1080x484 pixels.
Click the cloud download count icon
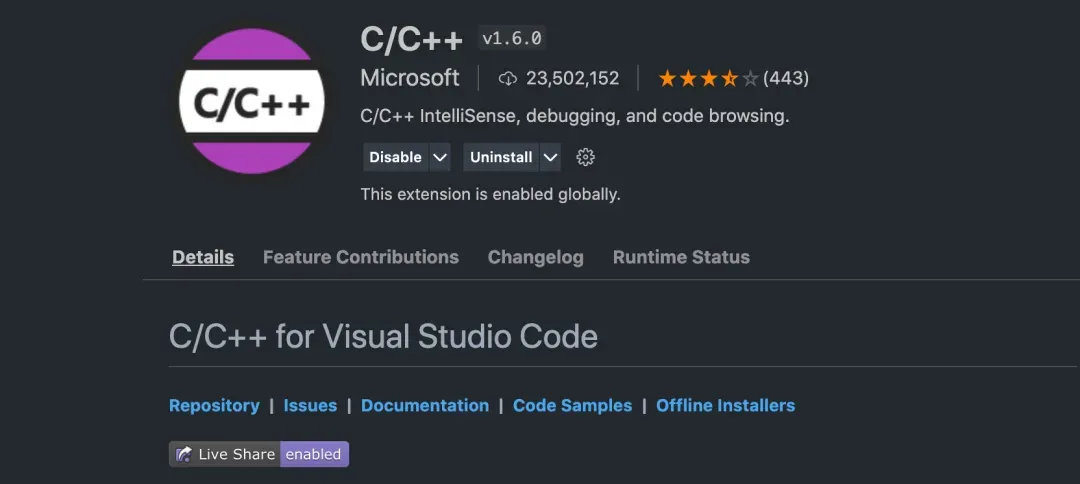(x=508, y=78)
